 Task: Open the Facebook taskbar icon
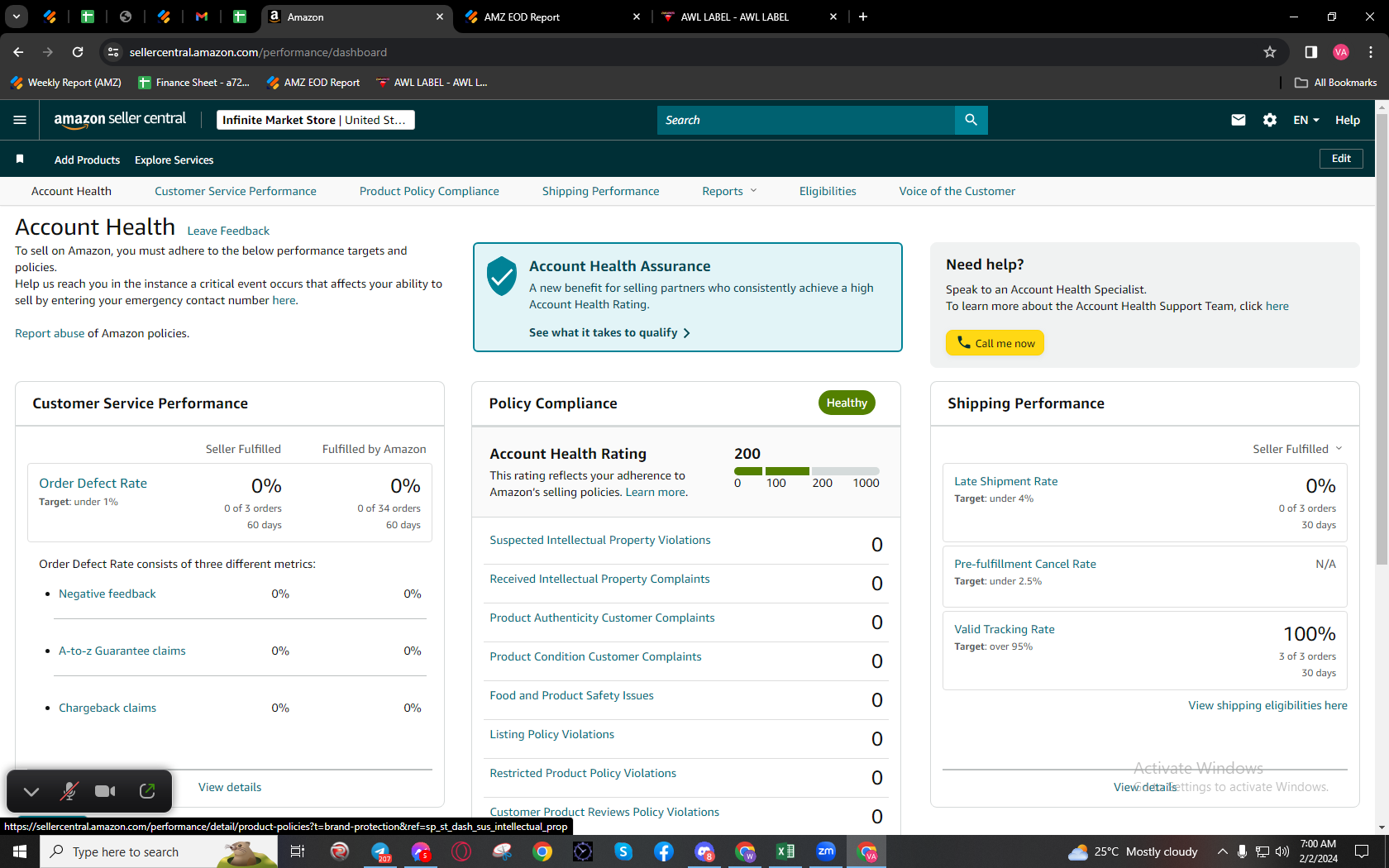664,851
